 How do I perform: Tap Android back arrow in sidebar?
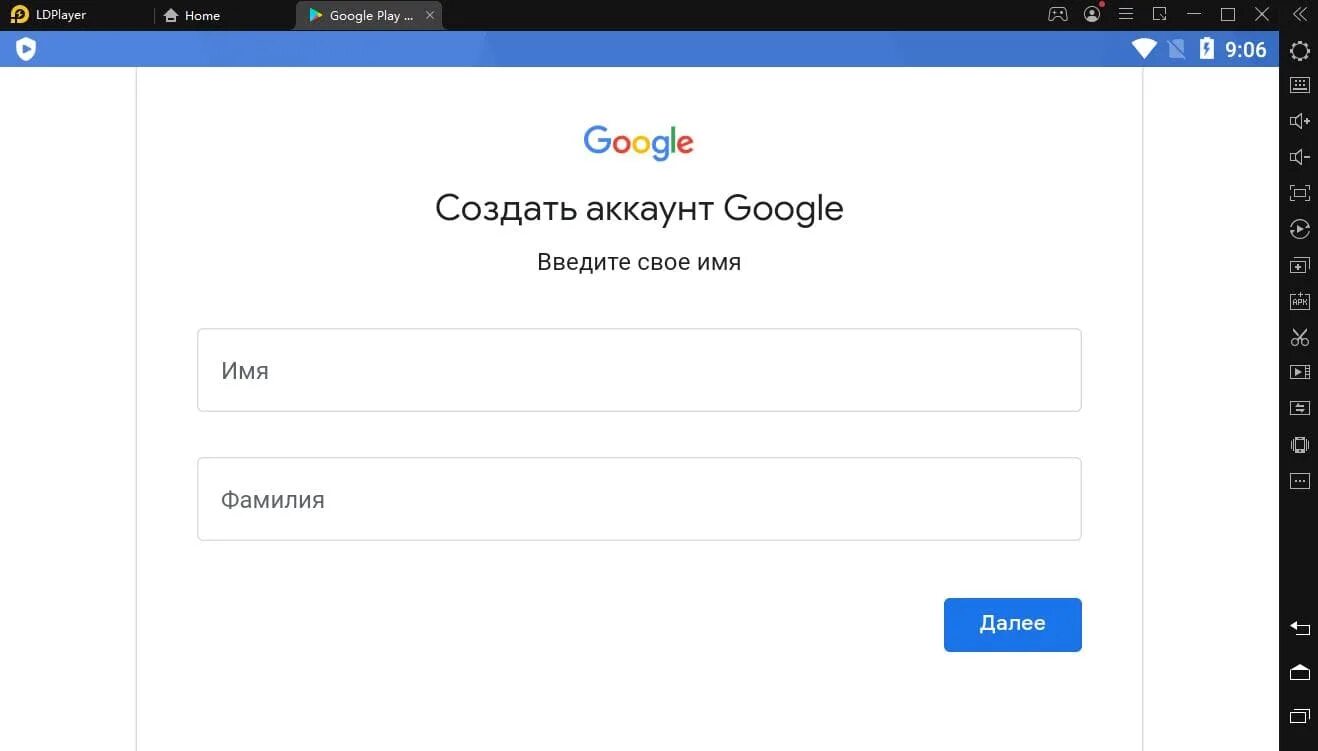point(1299,628)
